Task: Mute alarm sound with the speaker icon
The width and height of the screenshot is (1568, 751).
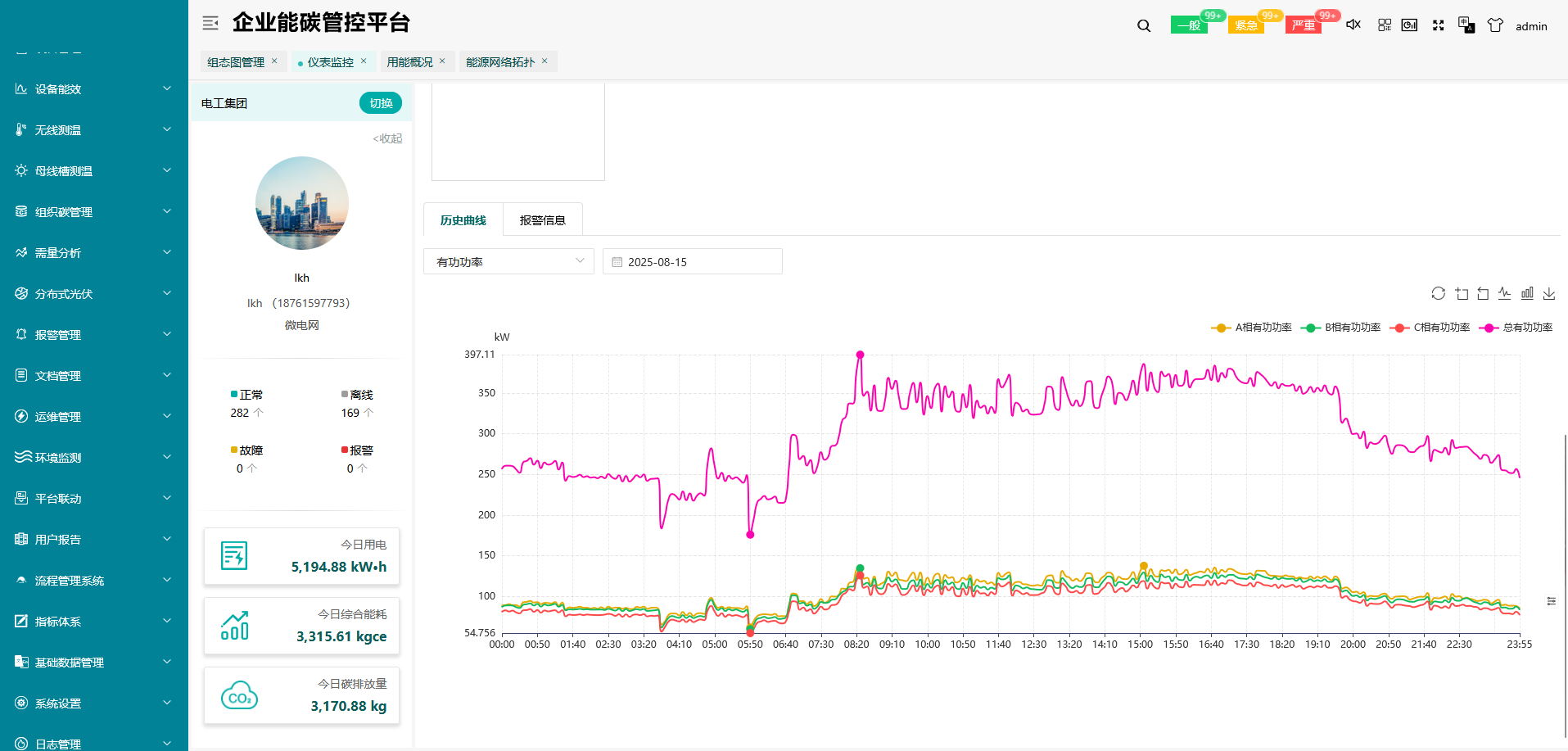Action: pyautogui.click(x=1353, y=25)
